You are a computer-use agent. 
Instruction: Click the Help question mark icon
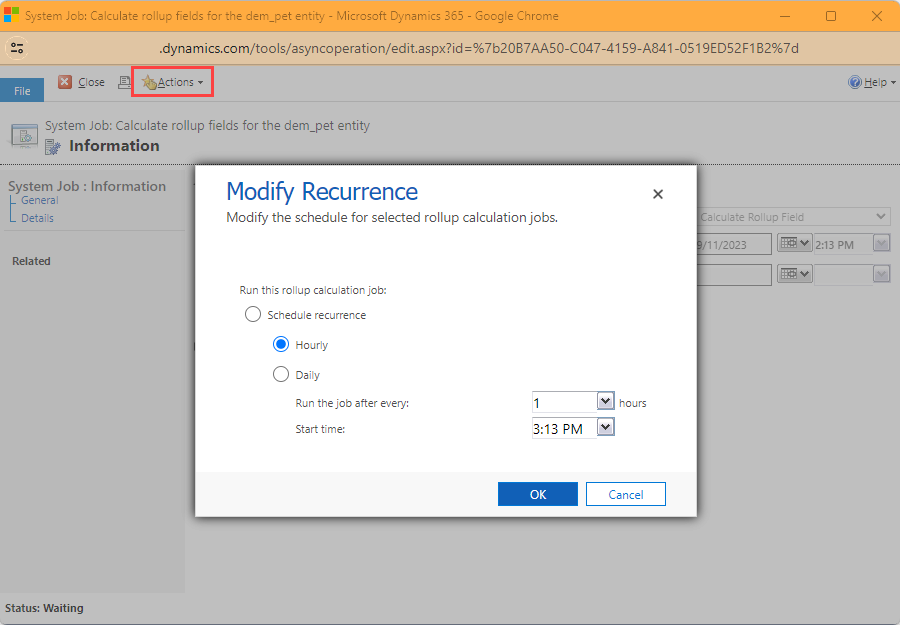pyautogui.click(x=855, y=82)
